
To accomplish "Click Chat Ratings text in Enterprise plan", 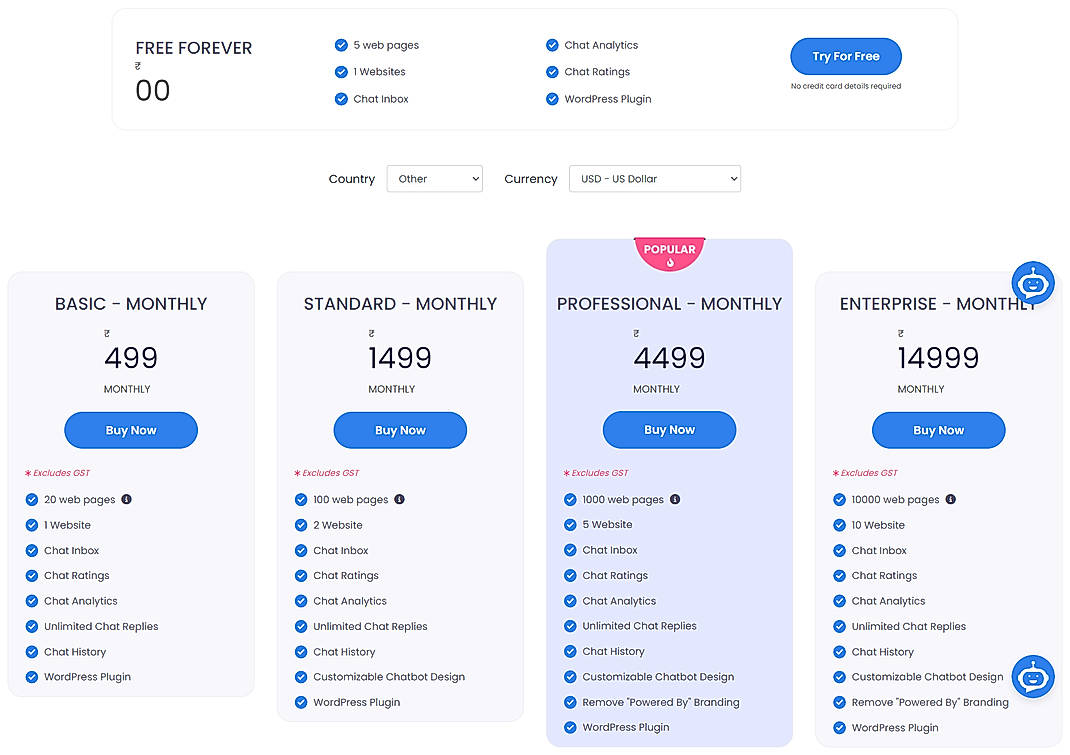I will 884,575.
